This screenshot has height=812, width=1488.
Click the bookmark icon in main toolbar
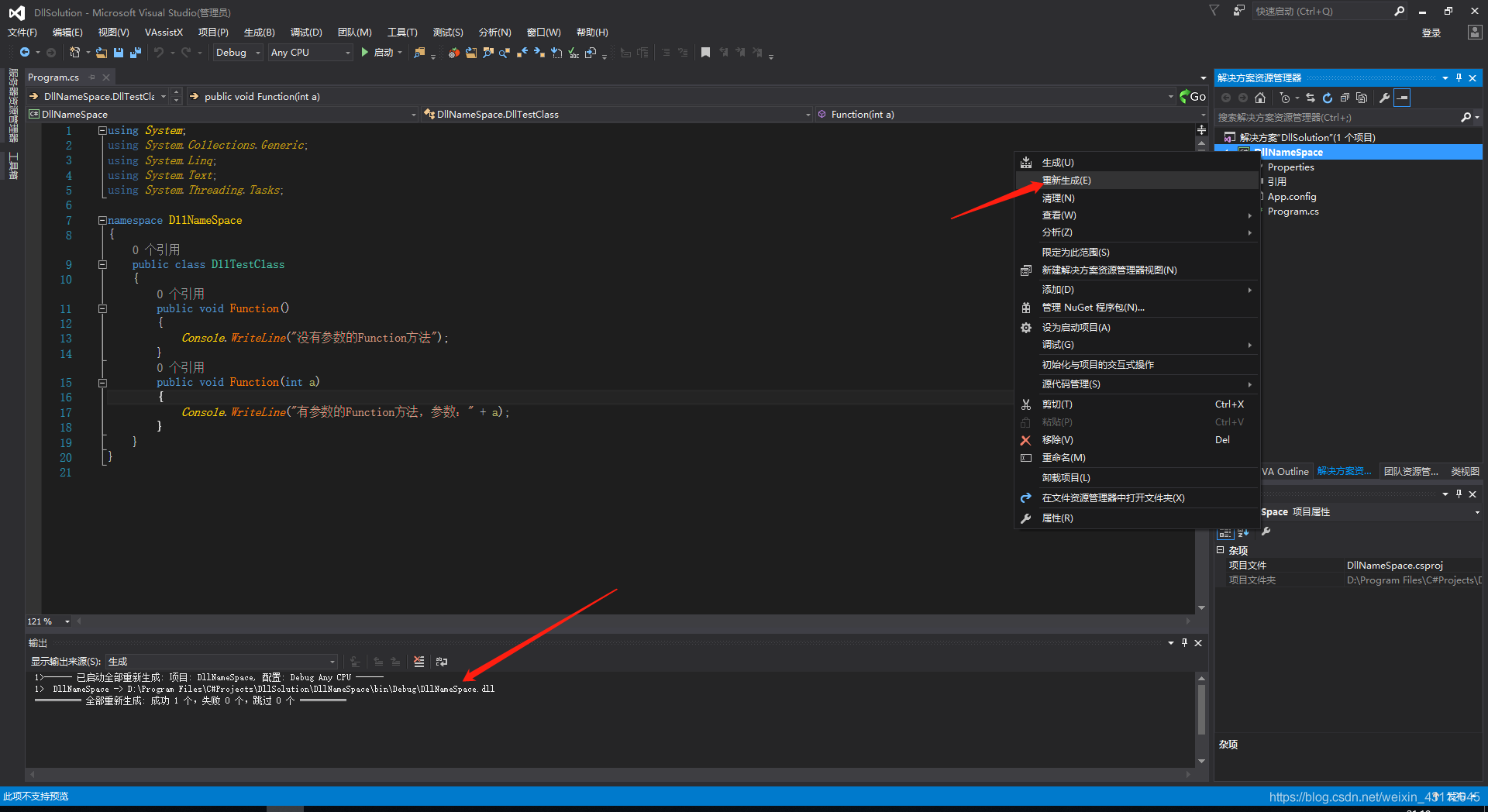705,53
